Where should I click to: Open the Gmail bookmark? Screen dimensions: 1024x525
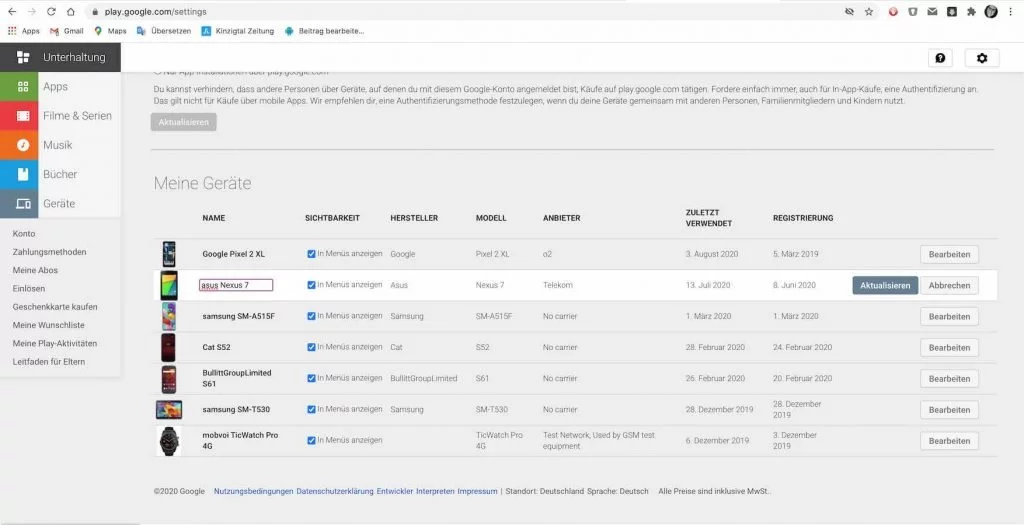[67, 31]
